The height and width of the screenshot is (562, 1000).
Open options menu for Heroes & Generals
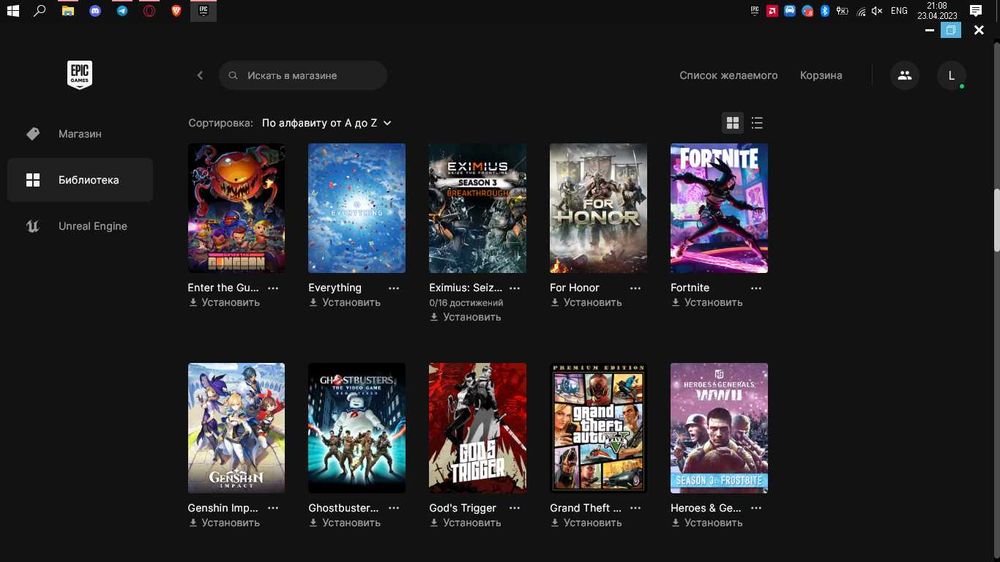[756, 508]
